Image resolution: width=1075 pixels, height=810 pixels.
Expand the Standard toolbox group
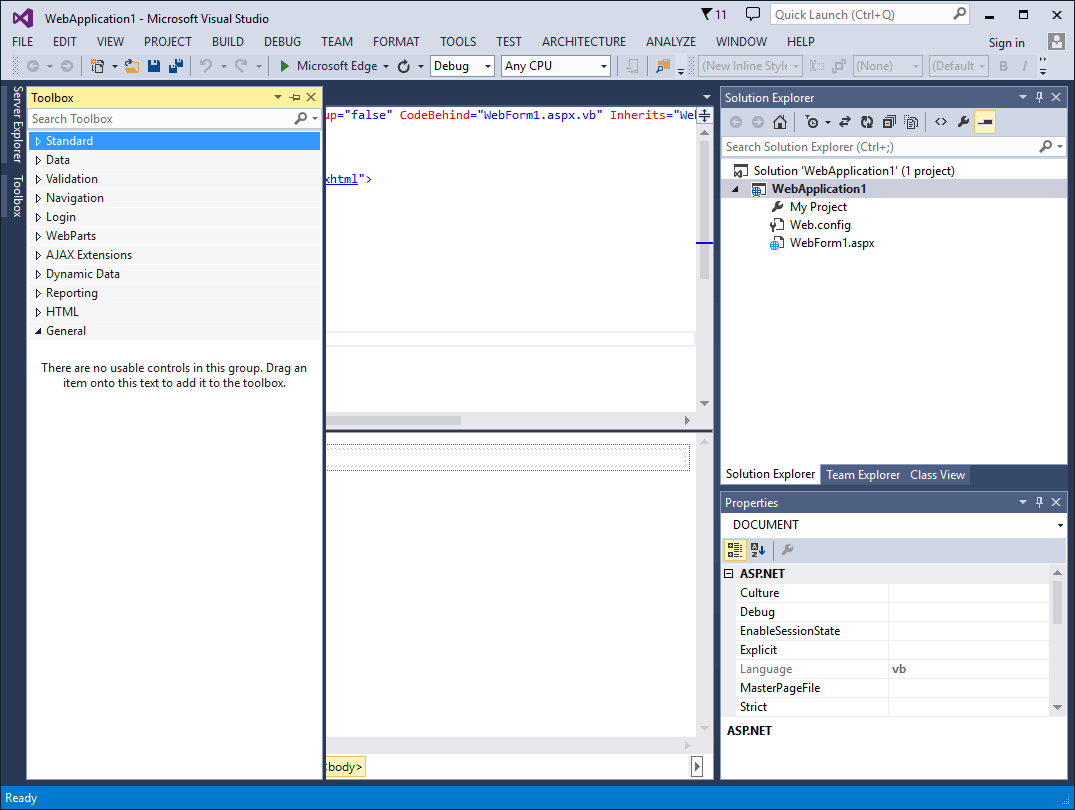click(x=38, y=141)
